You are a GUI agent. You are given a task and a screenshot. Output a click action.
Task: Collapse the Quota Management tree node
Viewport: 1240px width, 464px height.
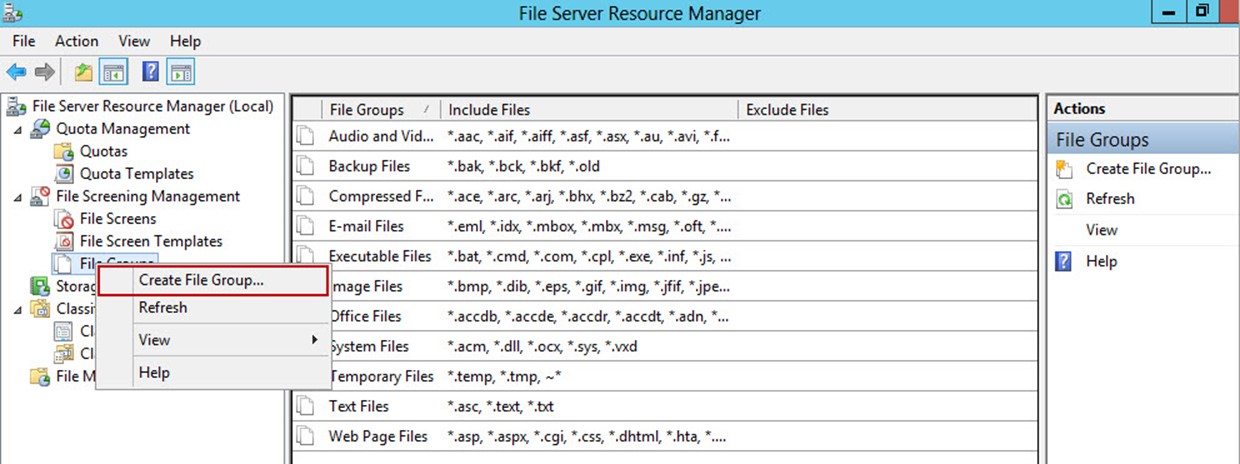17,129
